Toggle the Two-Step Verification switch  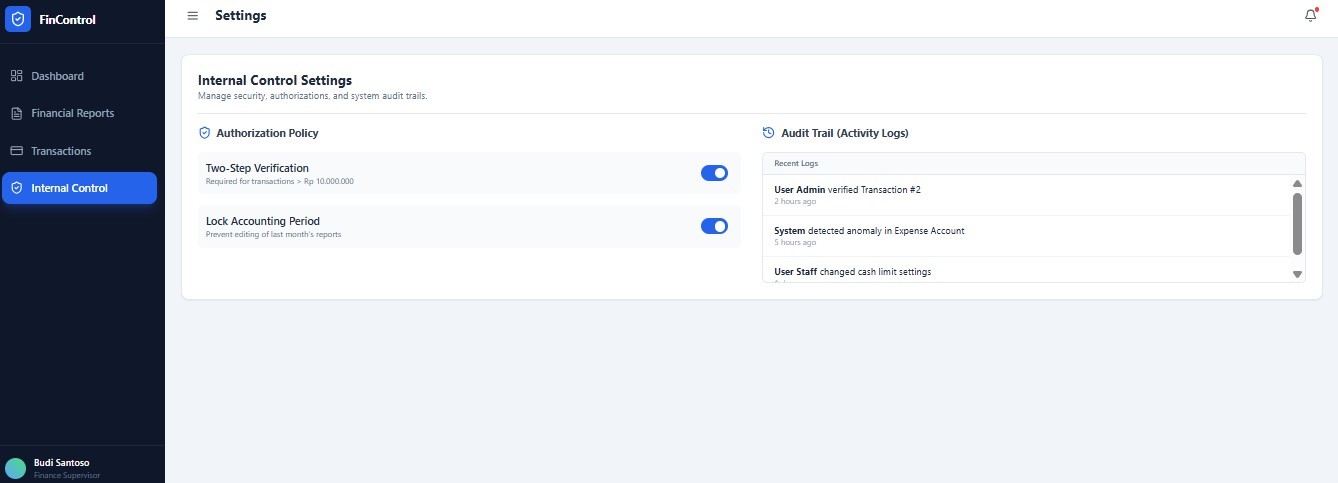[x=714, y=173]
